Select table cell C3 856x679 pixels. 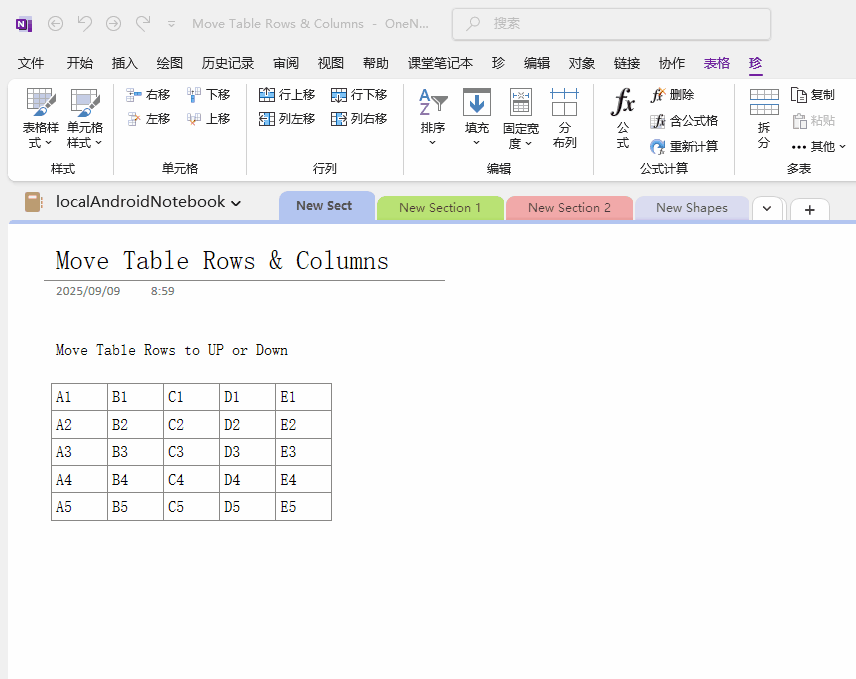[x=190, y=452]
